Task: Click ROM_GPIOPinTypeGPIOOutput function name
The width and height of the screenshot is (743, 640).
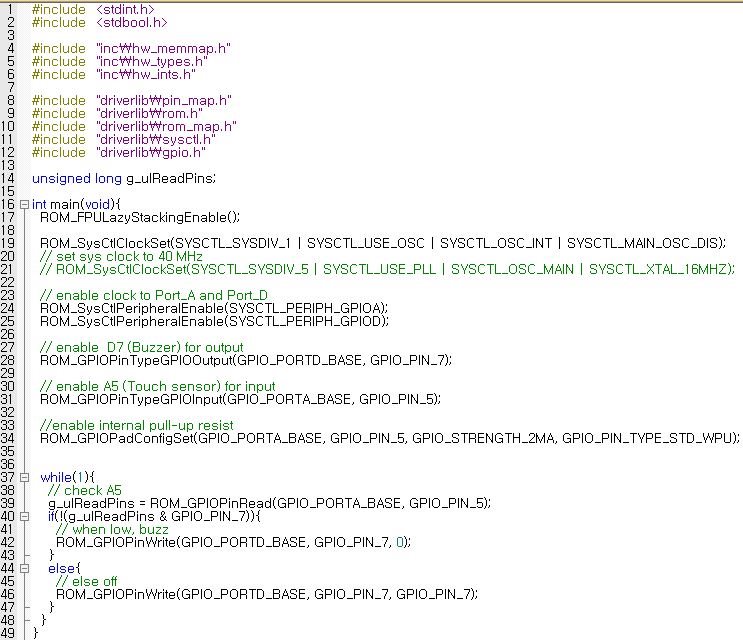Action: 136,361
